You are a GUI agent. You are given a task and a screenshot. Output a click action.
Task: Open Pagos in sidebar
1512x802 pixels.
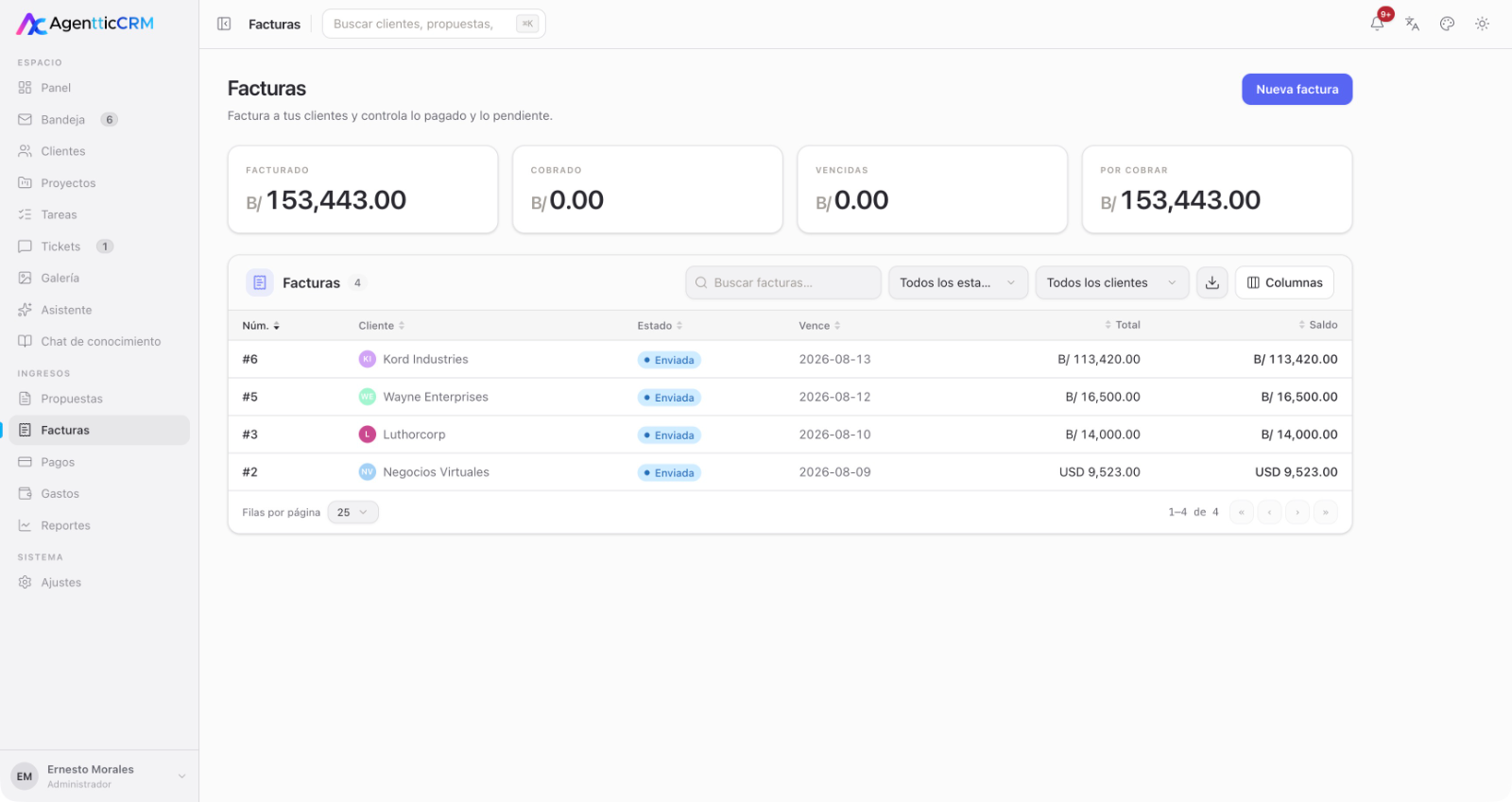coord(99,462)
